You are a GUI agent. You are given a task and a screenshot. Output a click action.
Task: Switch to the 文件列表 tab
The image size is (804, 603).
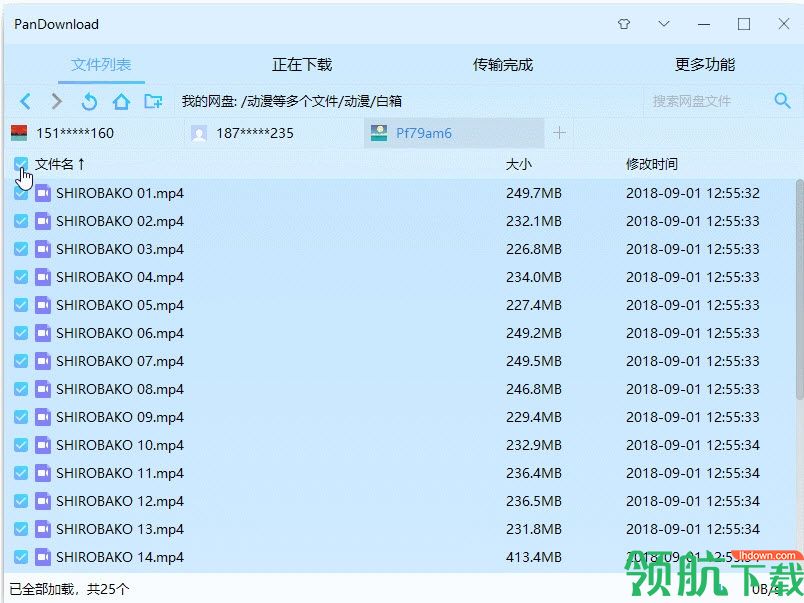[x=101, y=65]
